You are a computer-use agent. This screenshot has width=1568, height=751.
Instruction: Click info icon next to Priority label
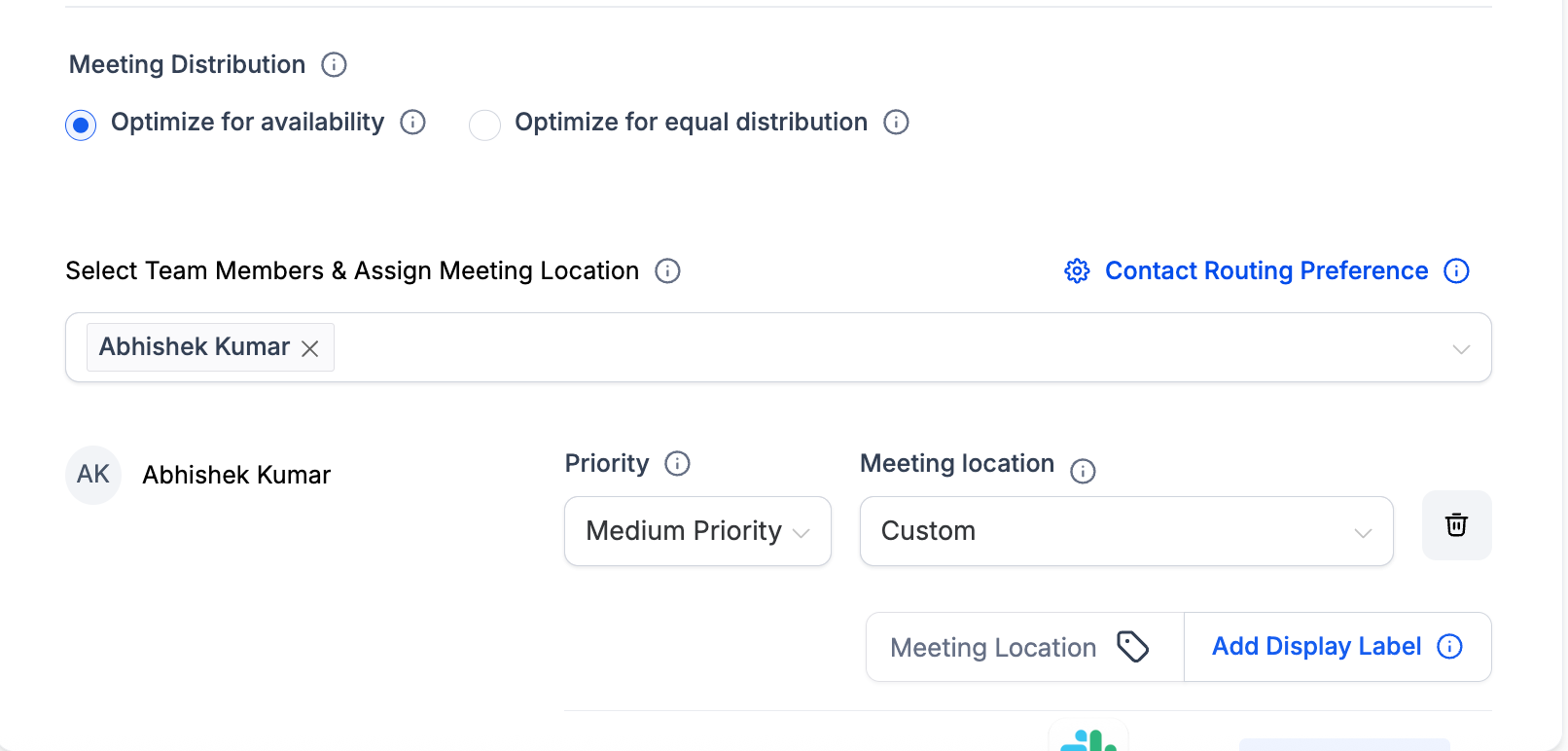coord(677,464)
